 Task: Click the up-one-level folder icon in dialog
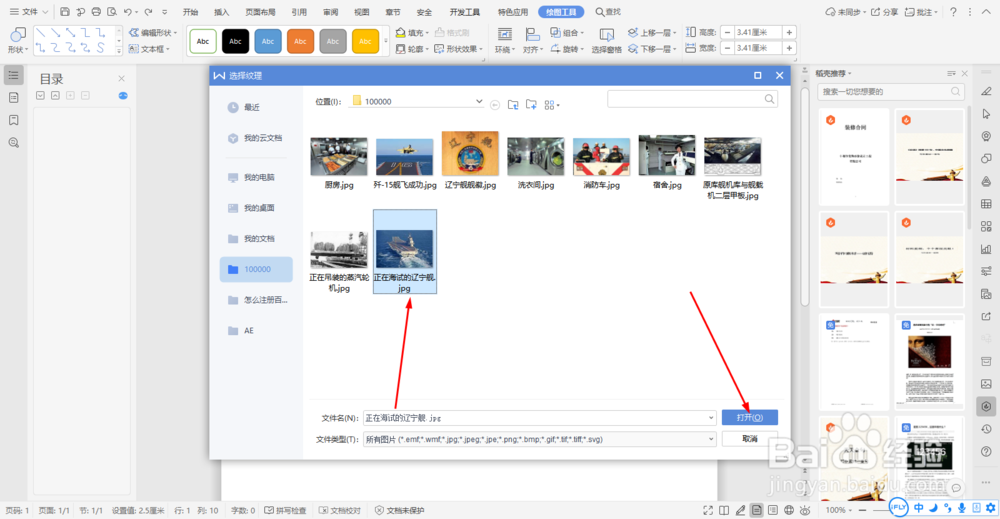point(513,105)
